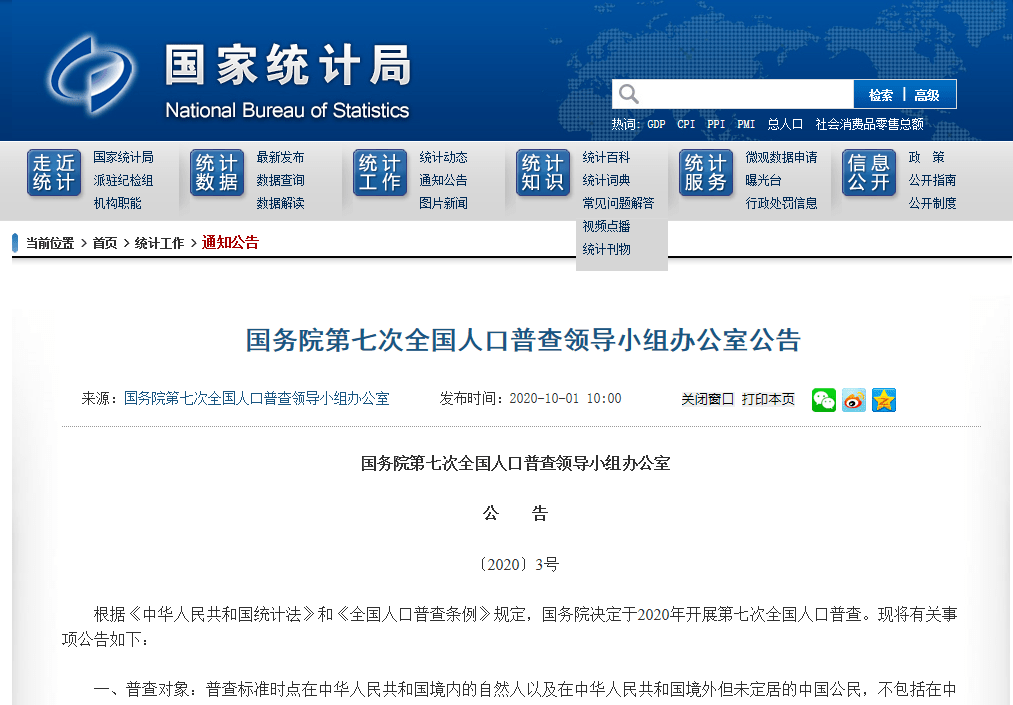This screenshot has width=1013, height=705.
Task: Open 常见问题解答 menu item
Action: (618, 203)
